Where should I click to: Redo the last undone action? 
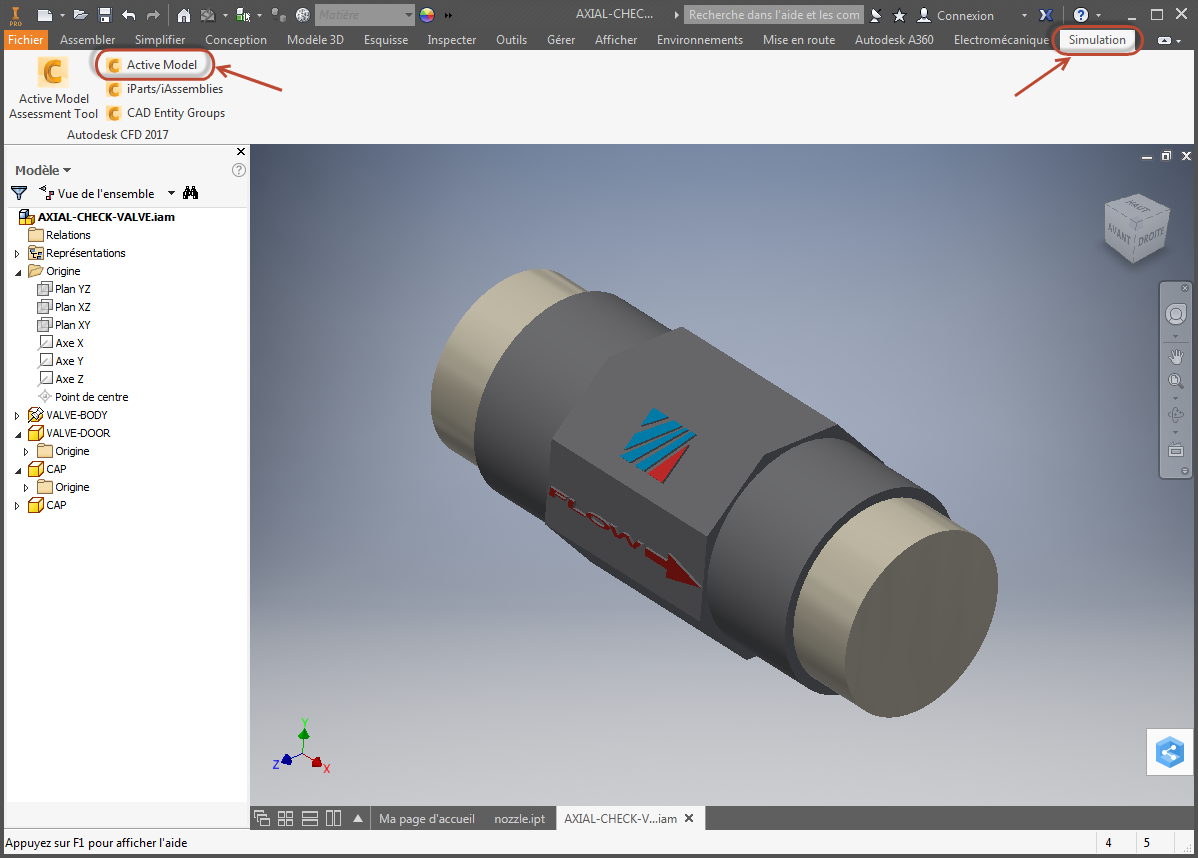point(153,15)
